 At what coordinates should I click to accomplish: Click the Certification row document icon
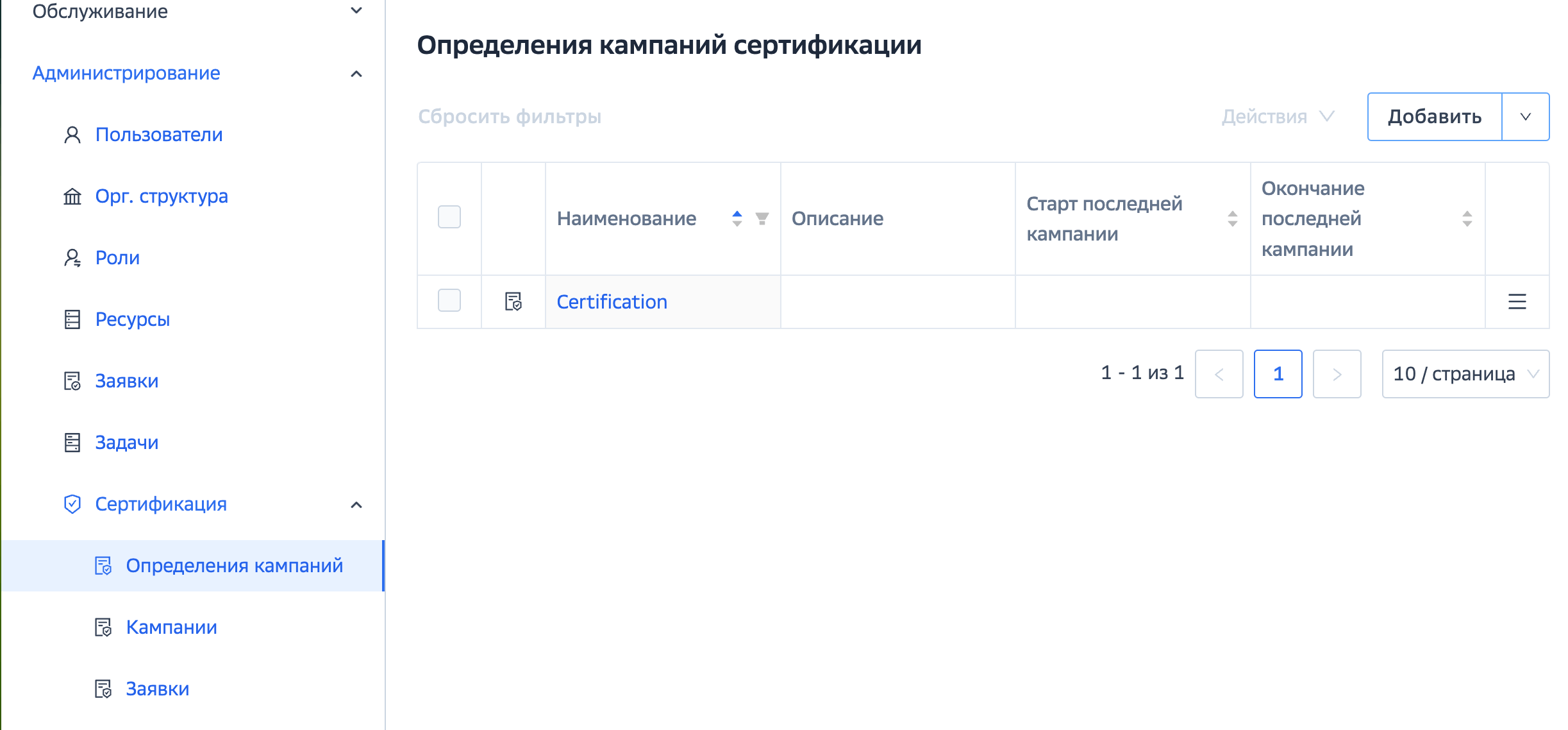[513, 301]
